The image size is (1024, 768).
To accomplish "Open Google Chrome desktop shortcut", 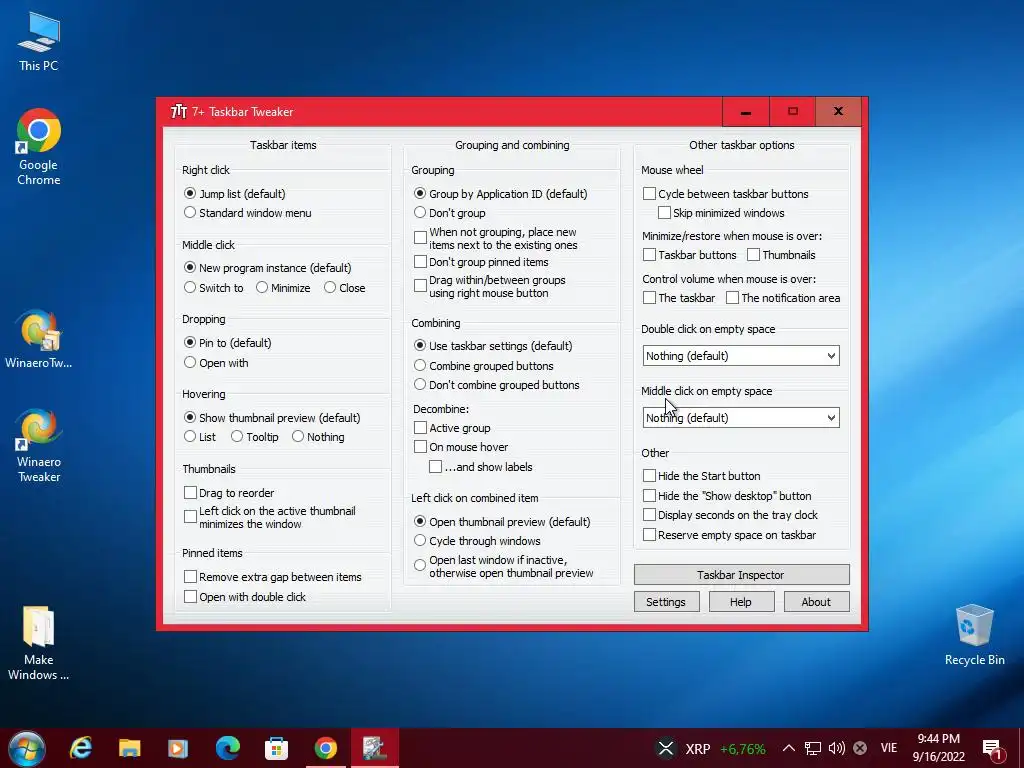I will coord(39,148).
